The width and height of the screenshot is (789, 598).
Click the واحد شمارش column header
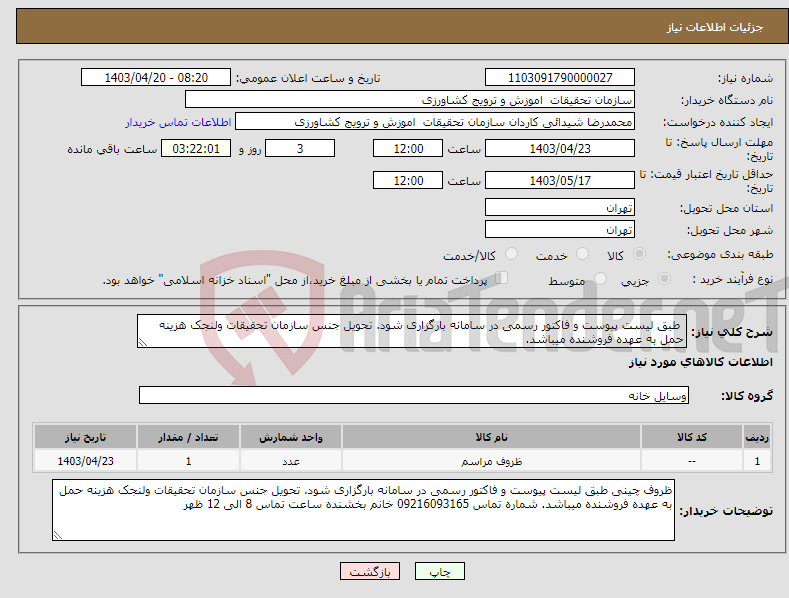(291, 437)
